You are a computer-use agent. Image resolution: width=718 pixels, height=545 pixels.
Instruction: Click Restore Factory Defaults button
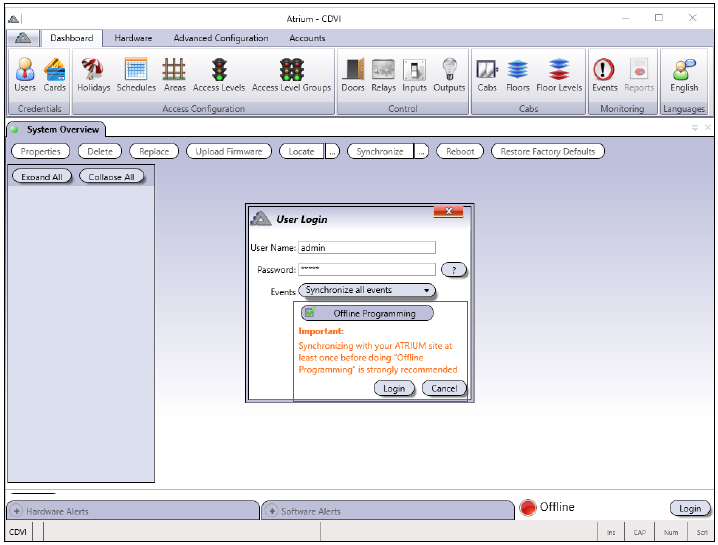[x=548, y=152]
